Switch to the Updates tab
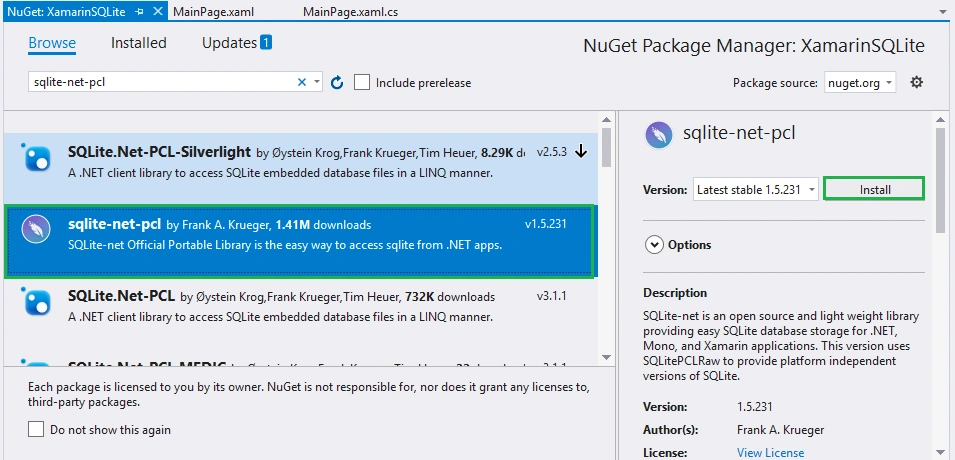 pos(229,43)
